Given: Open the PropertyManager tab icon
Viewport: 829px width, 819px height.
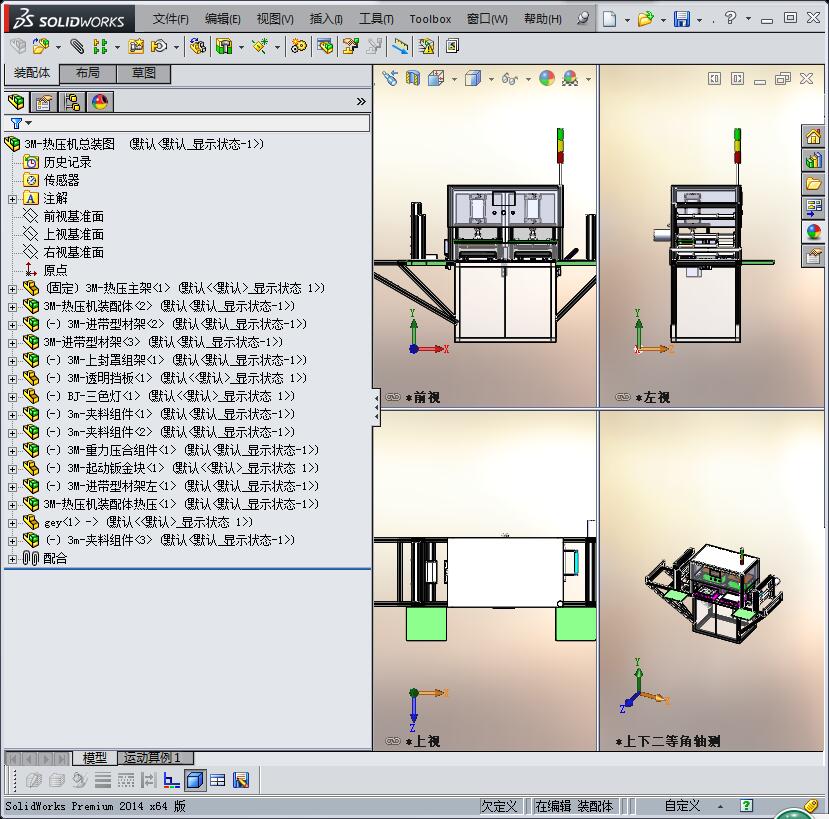Looking at the screenshot, I should tap(44, 102).
